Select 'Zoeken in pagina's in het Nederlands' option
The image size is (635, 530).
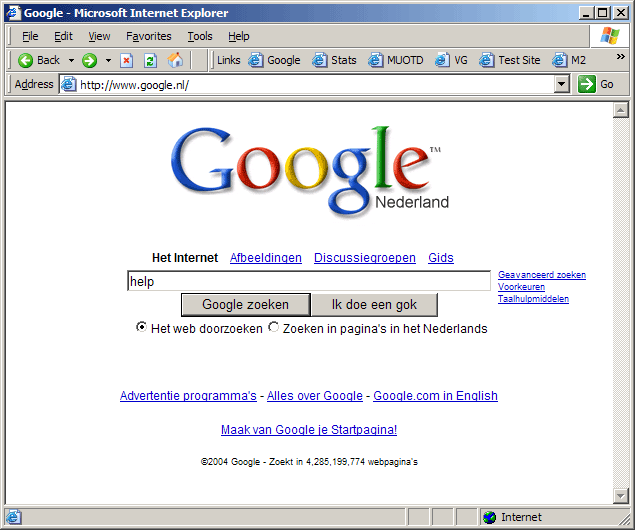click(x=274, y=328)
